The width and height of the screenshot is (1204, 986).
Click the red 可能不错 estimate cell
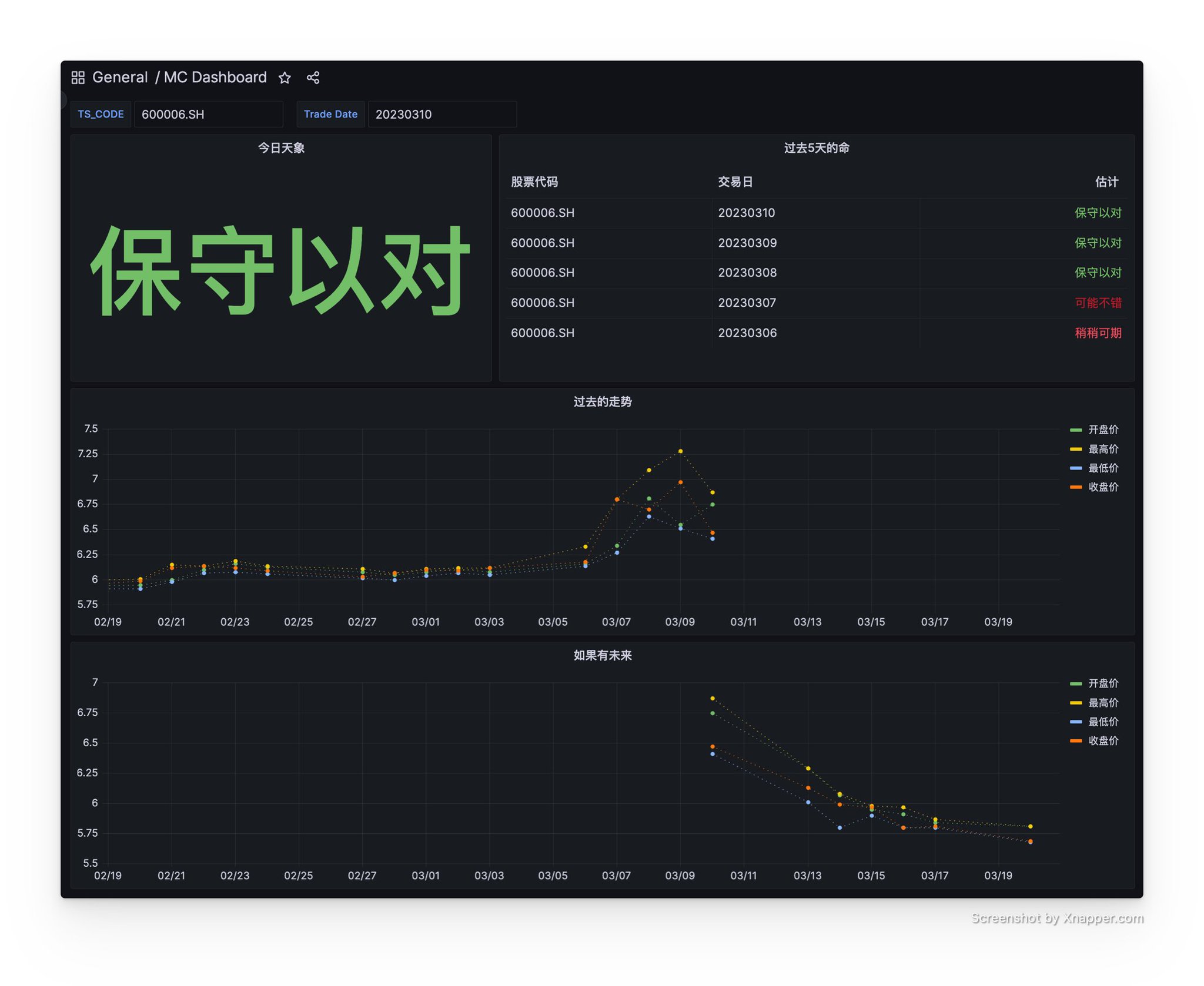tap(1098, 303)
